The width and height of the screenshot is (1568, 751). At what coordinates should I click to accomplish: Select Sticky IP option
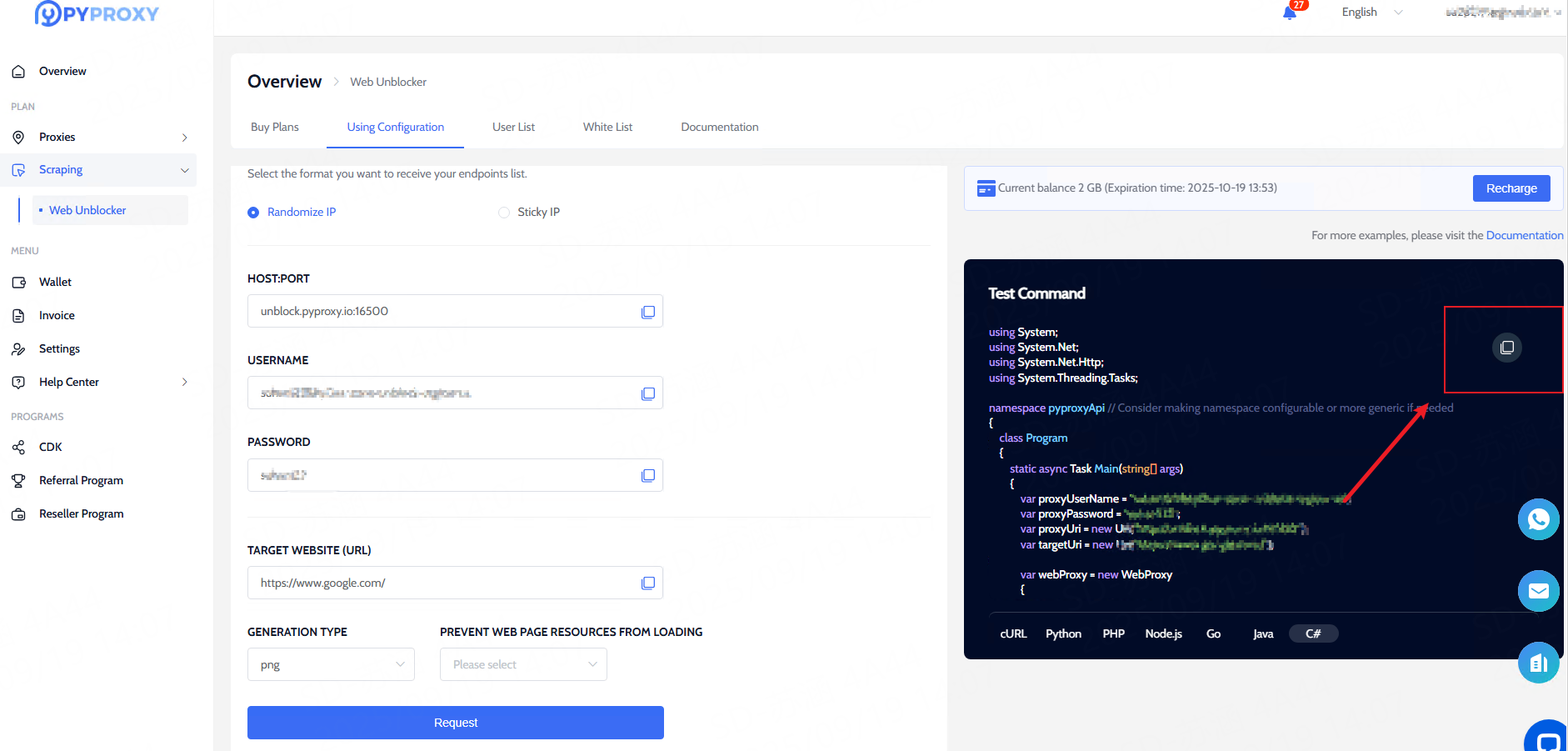(529, 213)
